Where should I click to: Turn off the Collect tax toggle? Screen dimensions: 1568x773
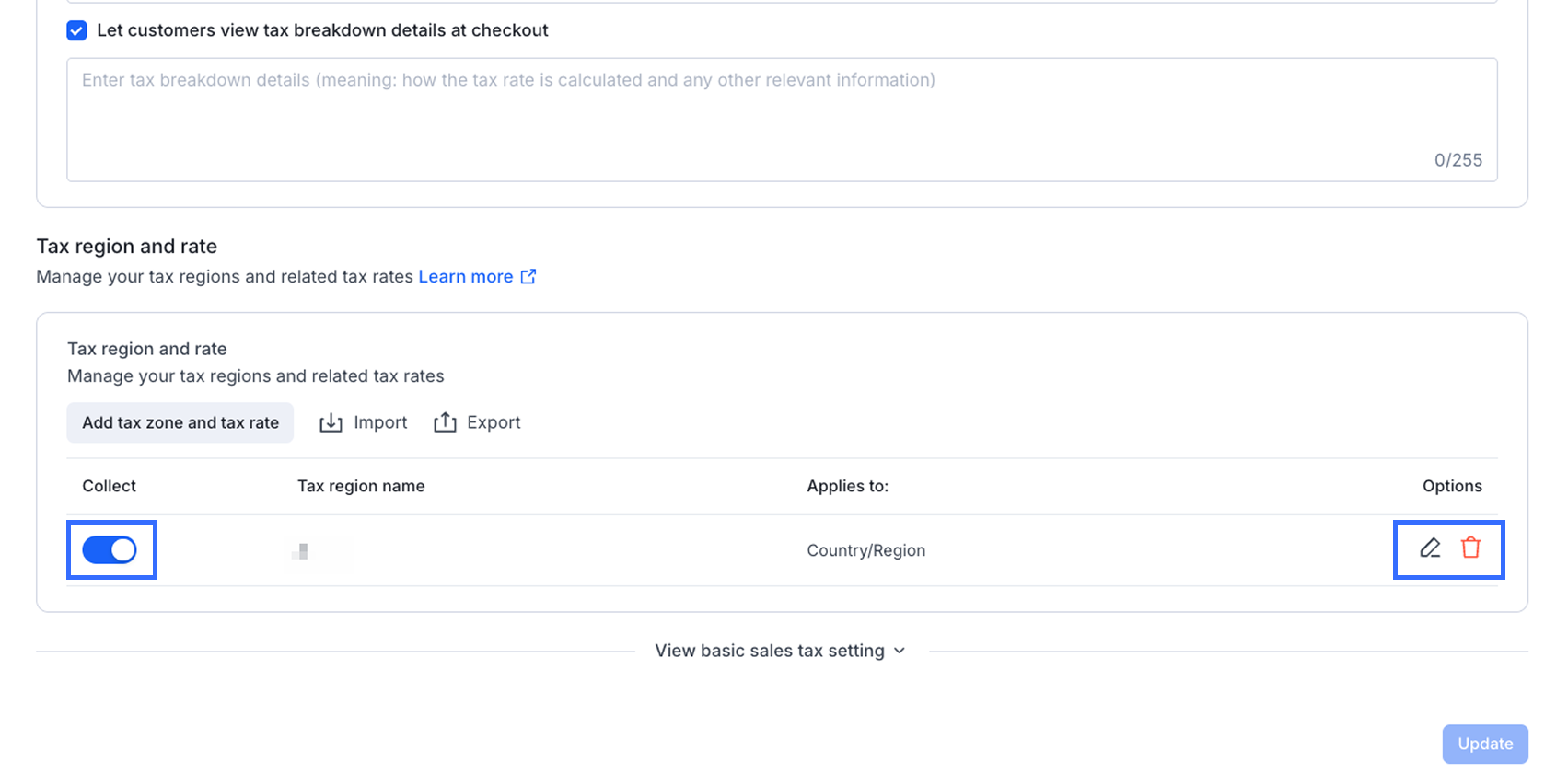(110, 550)
